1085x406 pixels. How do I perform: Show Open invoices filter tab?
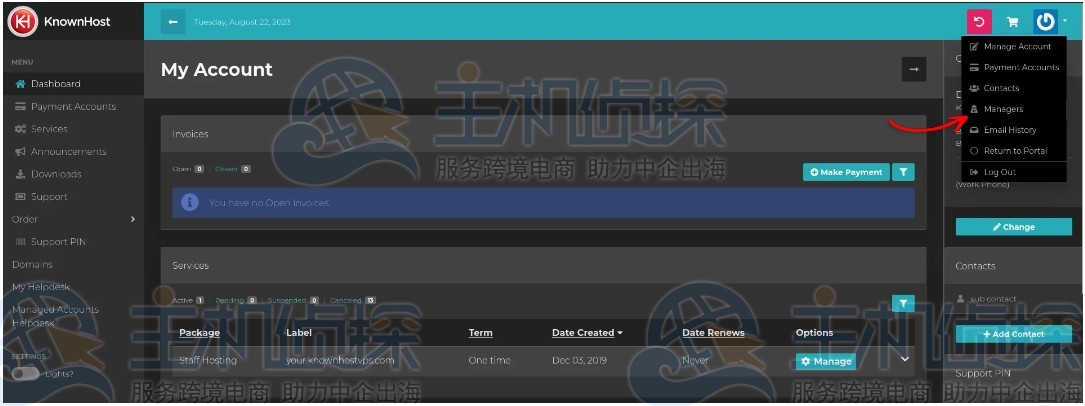188,169
